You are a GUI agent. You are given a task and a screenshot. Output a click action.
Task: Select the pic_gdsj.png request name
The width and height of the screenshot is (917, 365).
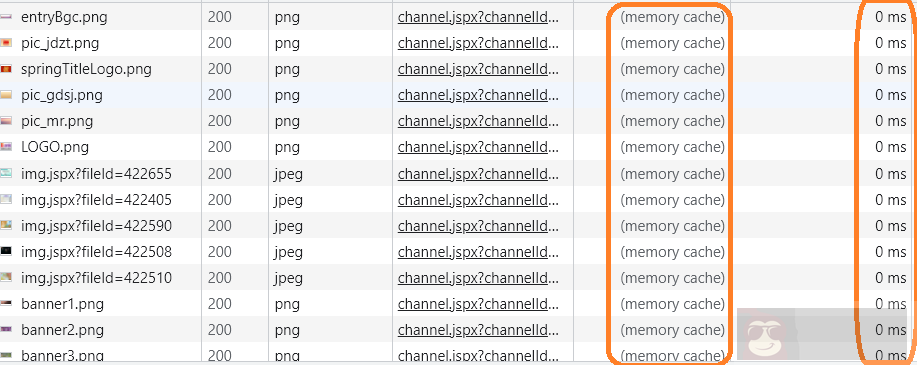pos(62,95)
